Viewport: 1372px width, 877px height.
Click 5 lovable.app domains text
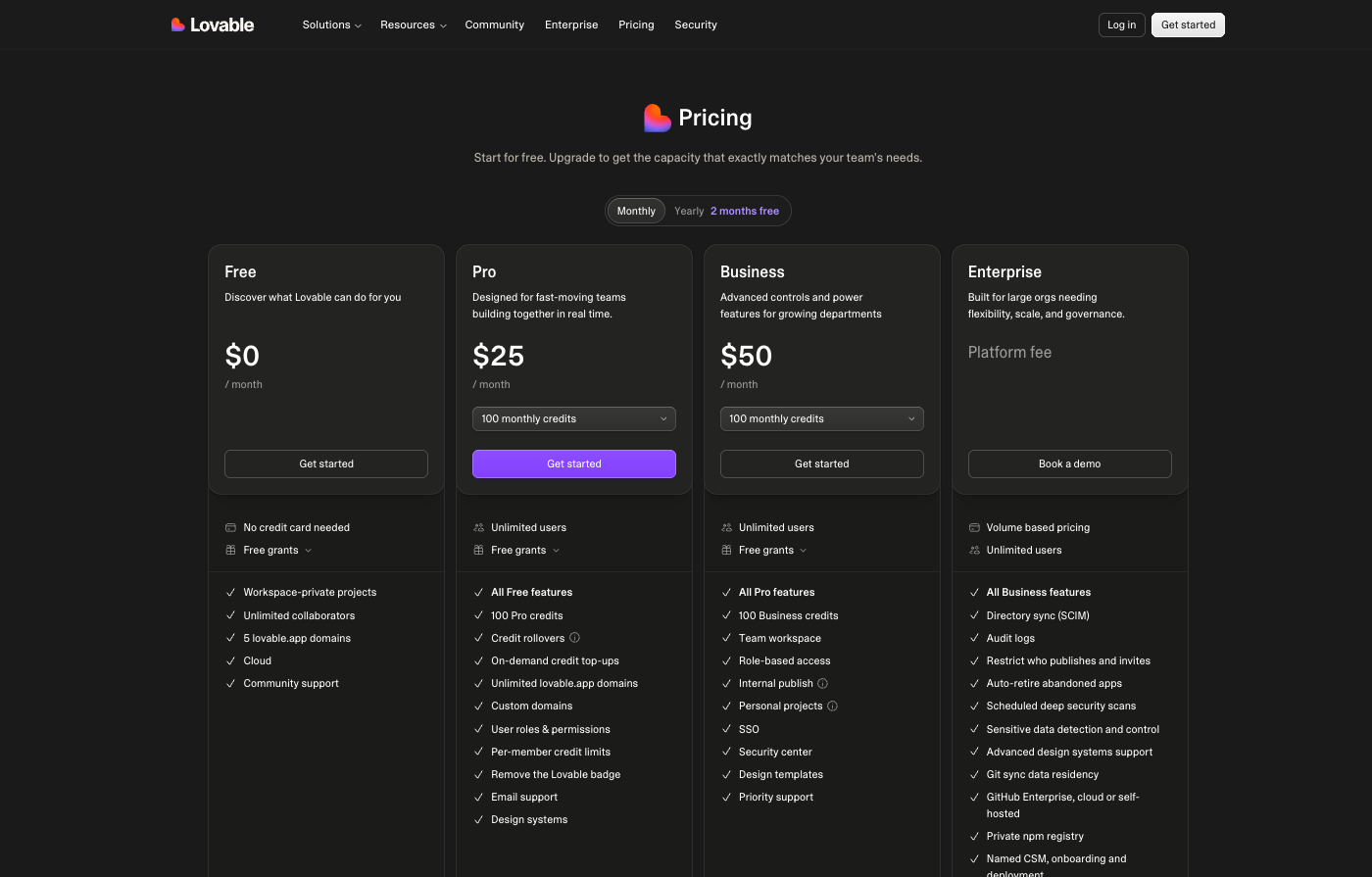297,639
